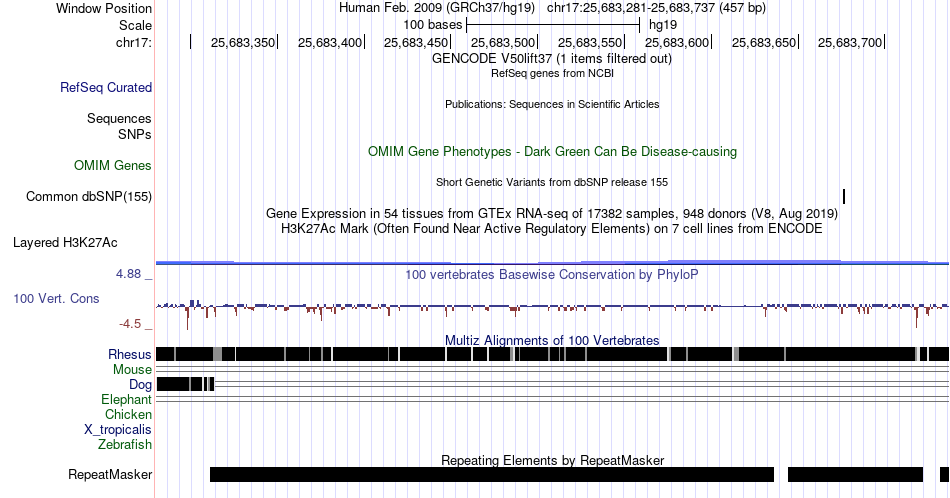Open the Common dbSNP(155) track label
950x498 pixels.
click(88, 196)
